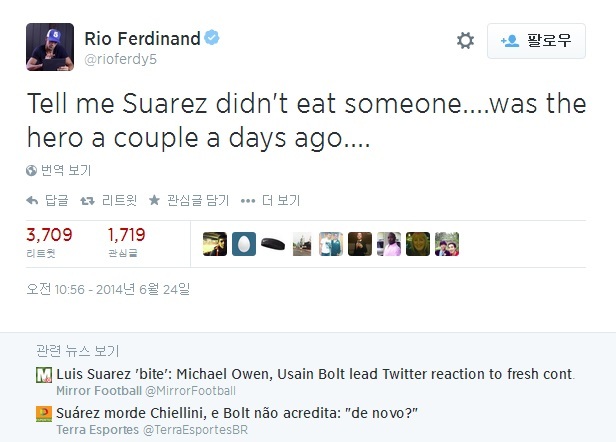Open the first retweeter avatar
The height and width of the screenshot is (442, 616).
pos(214,243)
